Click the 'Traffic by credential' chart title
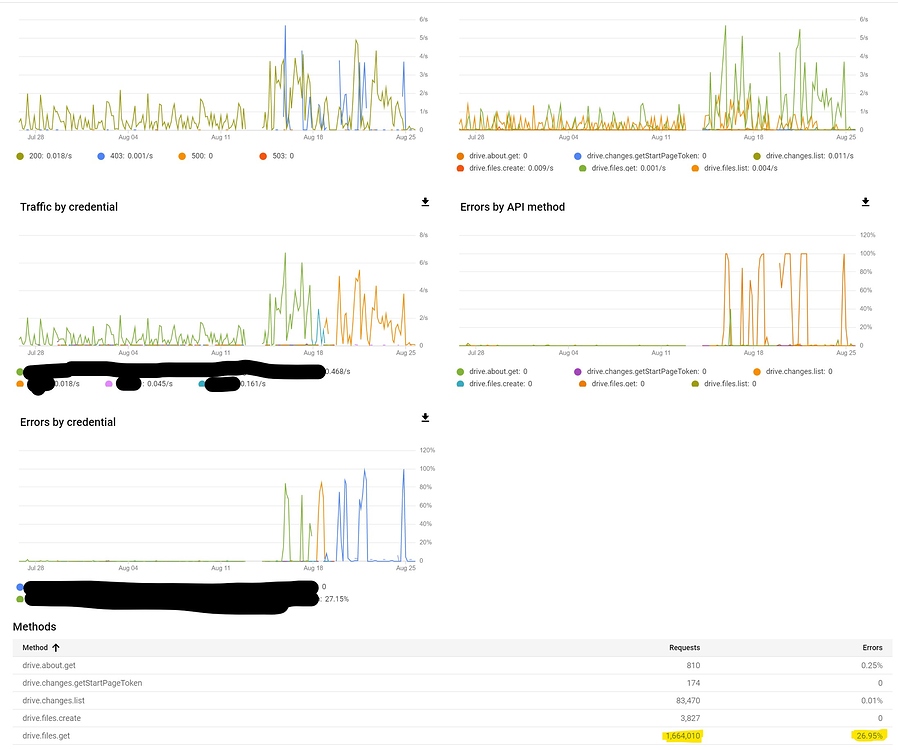Image resolution: width=898 pixels, height=750 pixels. click(x=69, y=207)
